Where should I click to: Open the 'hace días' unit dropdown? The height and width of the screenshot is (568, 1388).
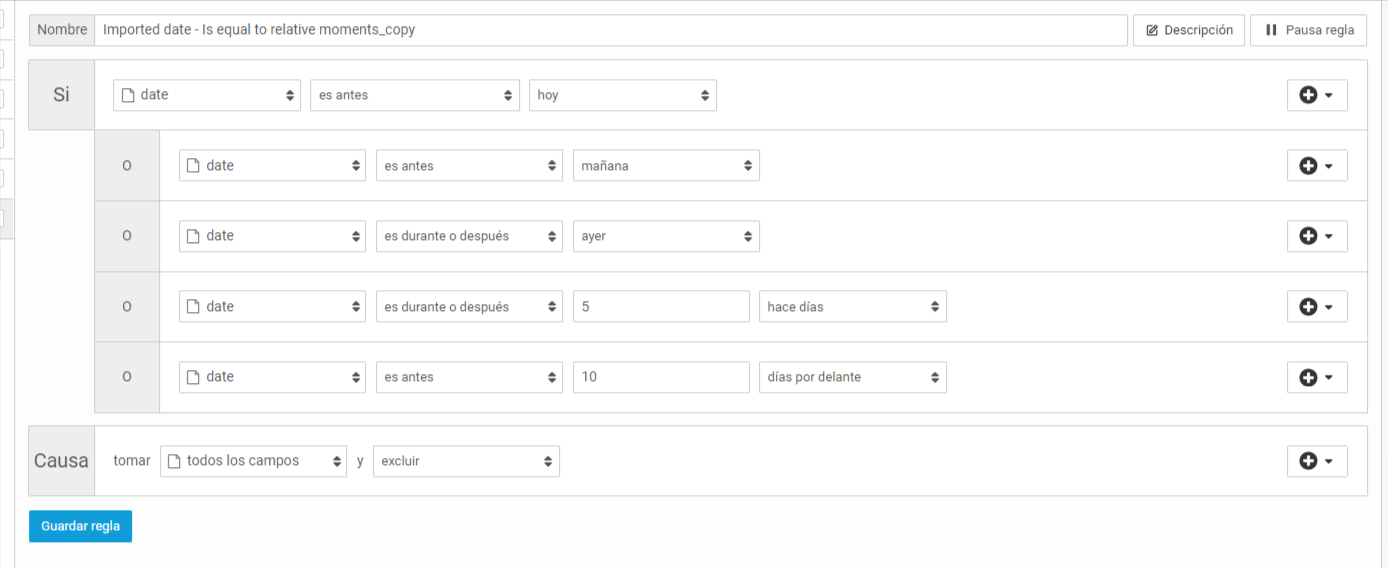[x=853, y=307]
